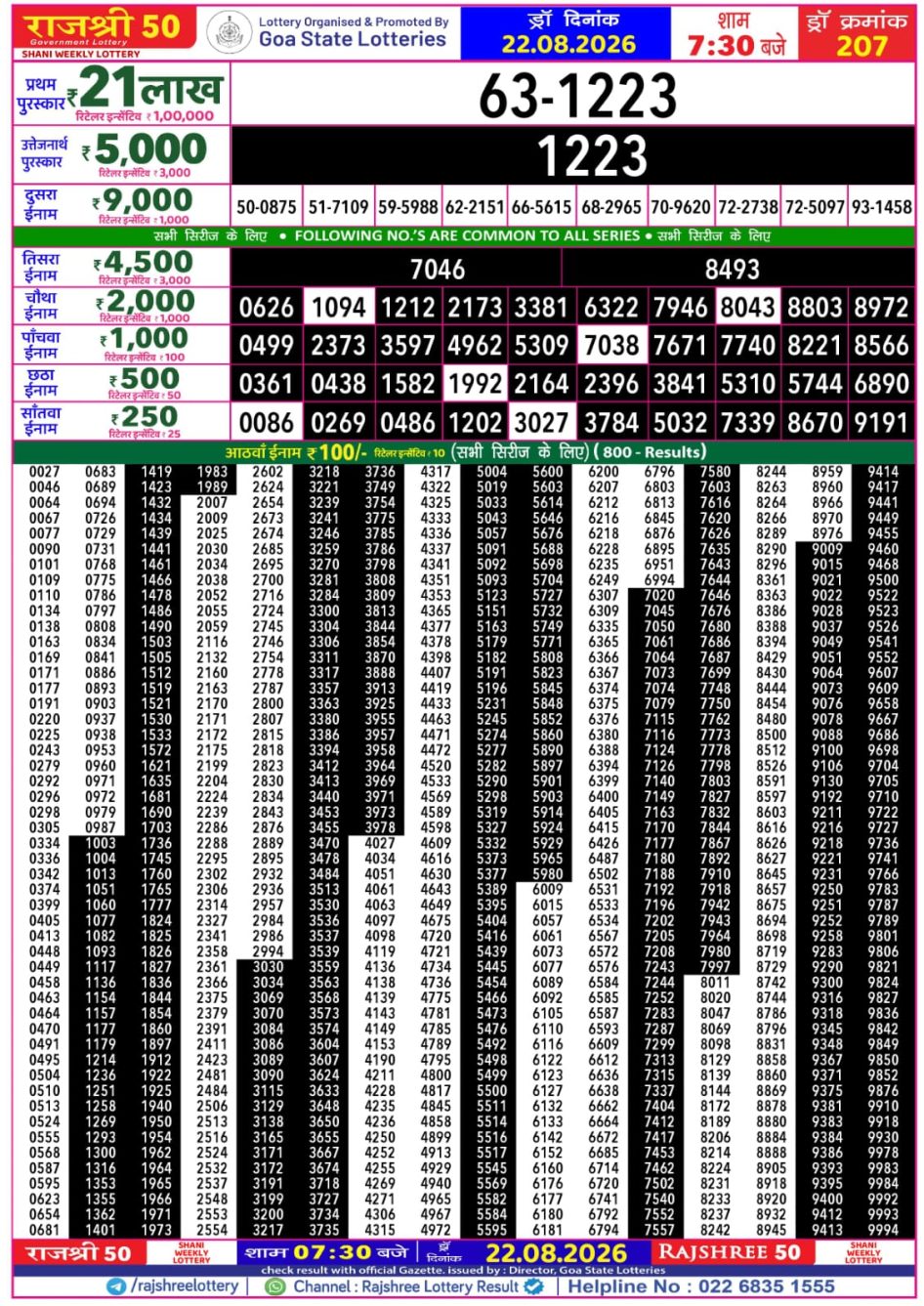Click the ₹5,000 consolation prize amount
Viewport: 924px width, 1306px height.
pos(144,149)
